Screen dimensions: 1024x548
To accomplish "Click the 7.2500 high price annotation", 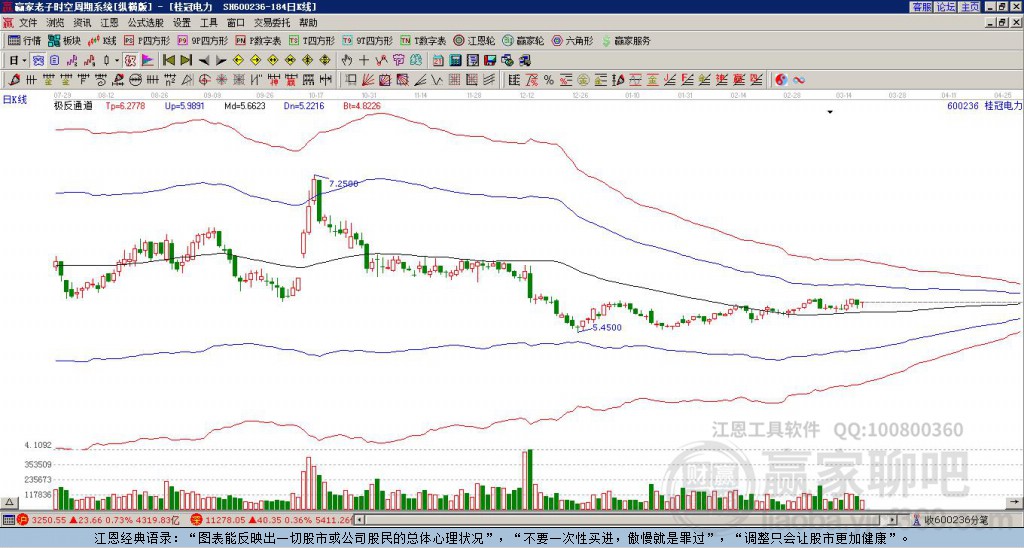I will [344, 184].
